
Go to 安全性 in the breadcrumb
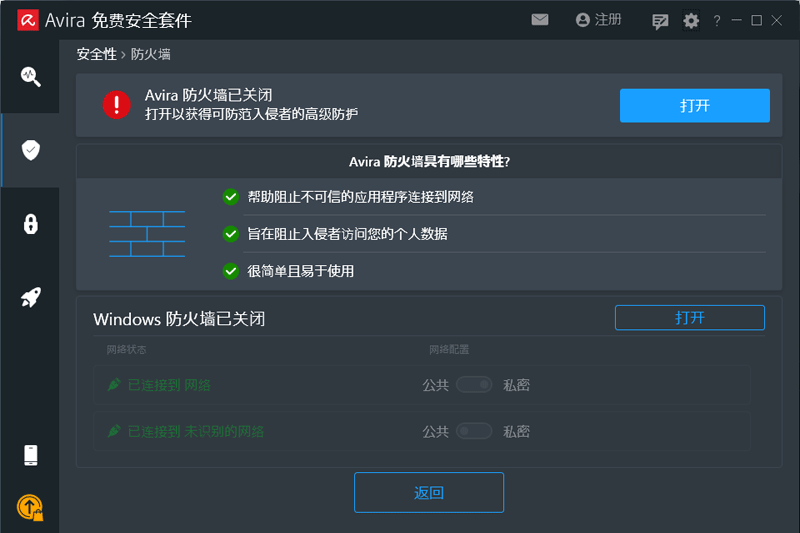tap(96, 55)
